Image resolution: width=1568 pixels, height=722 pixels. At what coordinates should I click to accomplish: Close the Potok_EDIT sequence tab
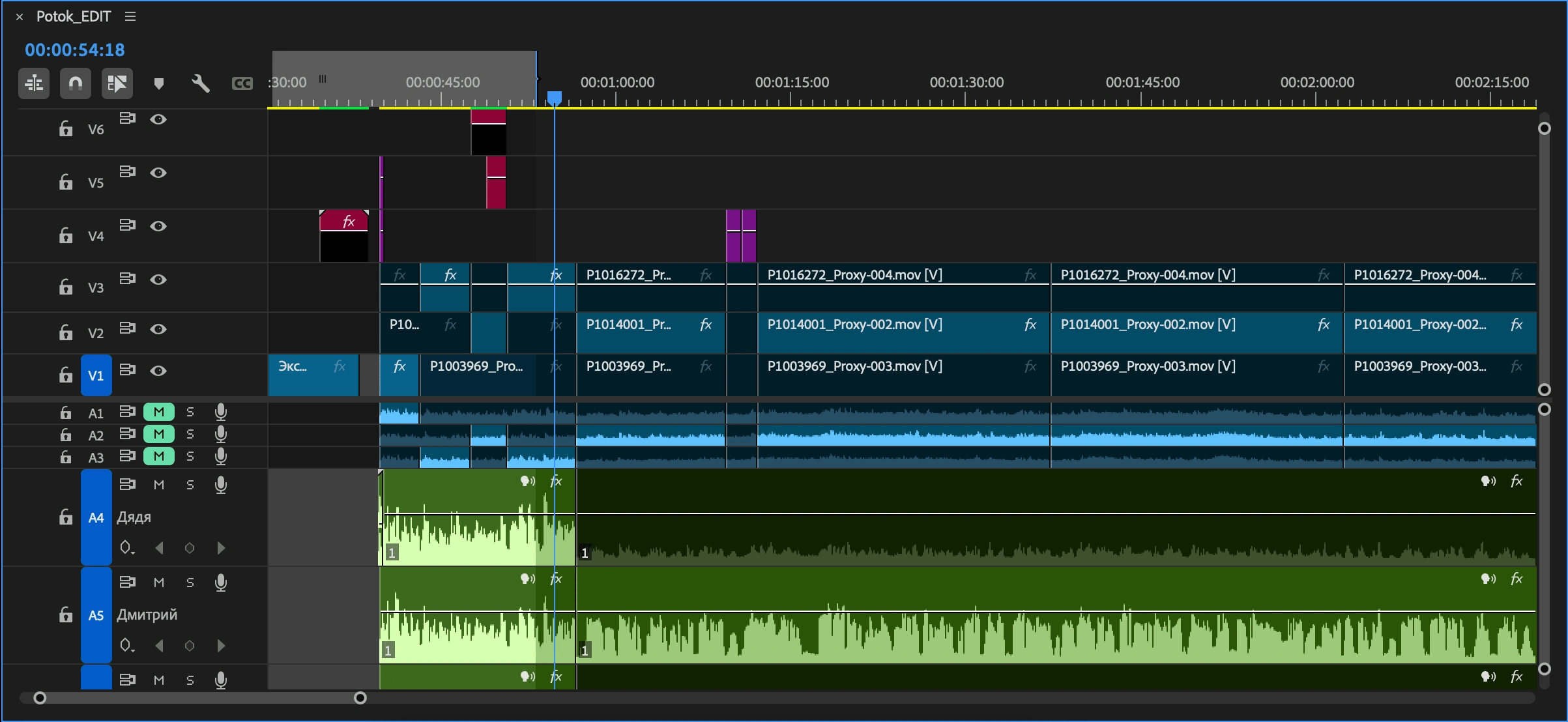tap(20, 17)
